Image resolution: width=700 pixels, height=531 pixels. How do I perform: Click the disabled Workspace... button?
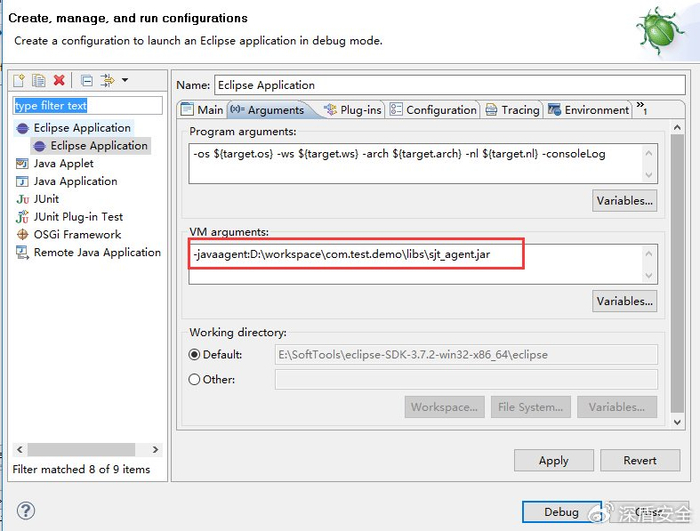(x=445, y=407)
